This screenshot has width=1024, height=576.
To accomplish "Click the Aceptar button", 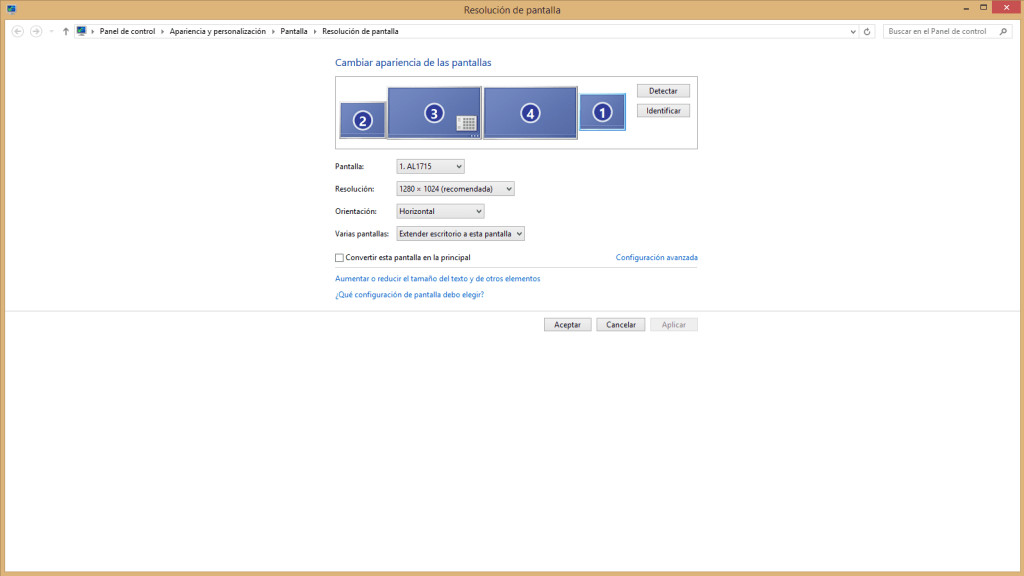I will coord(568,325).
